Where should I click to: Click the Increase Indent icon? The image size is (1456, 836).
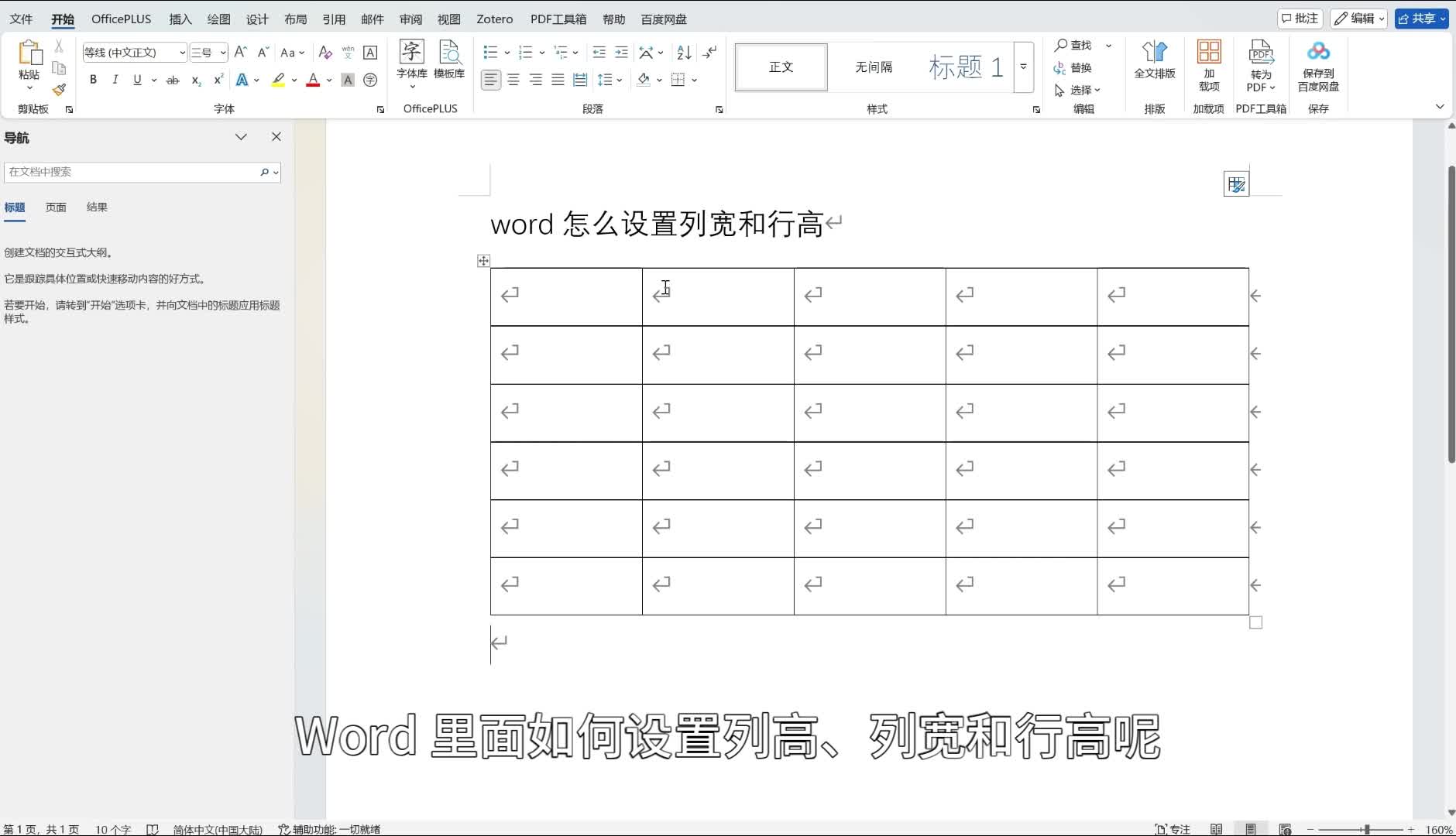point(621,52)
